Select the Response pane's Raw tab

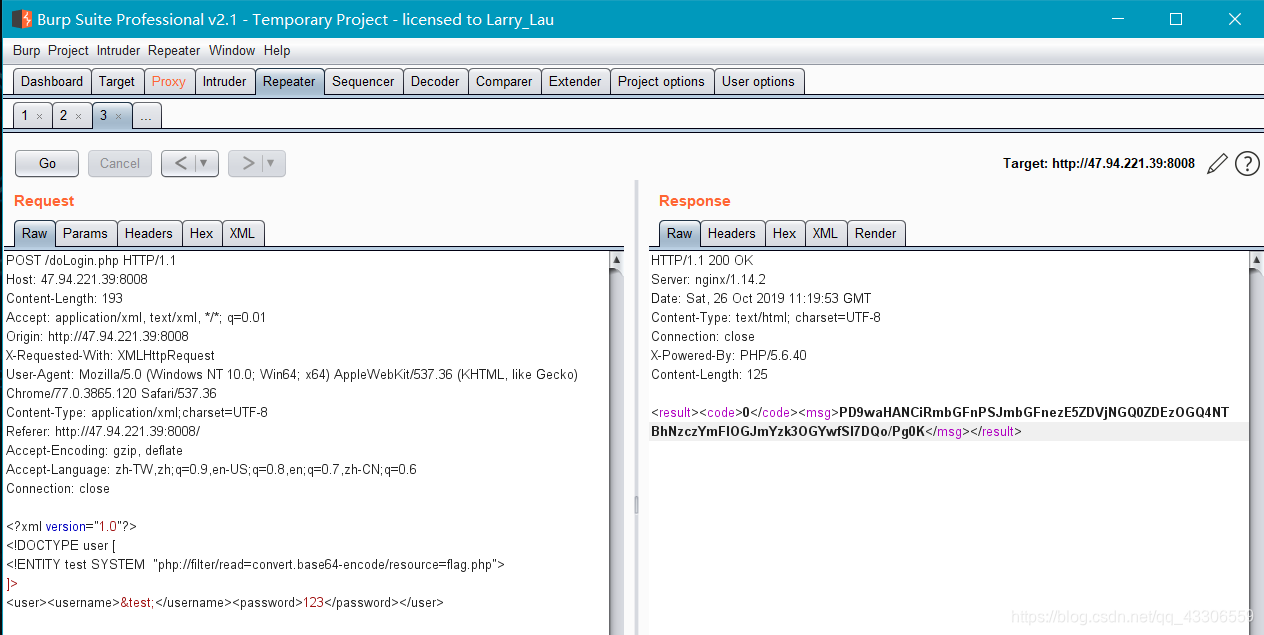[x=680, y=233]
